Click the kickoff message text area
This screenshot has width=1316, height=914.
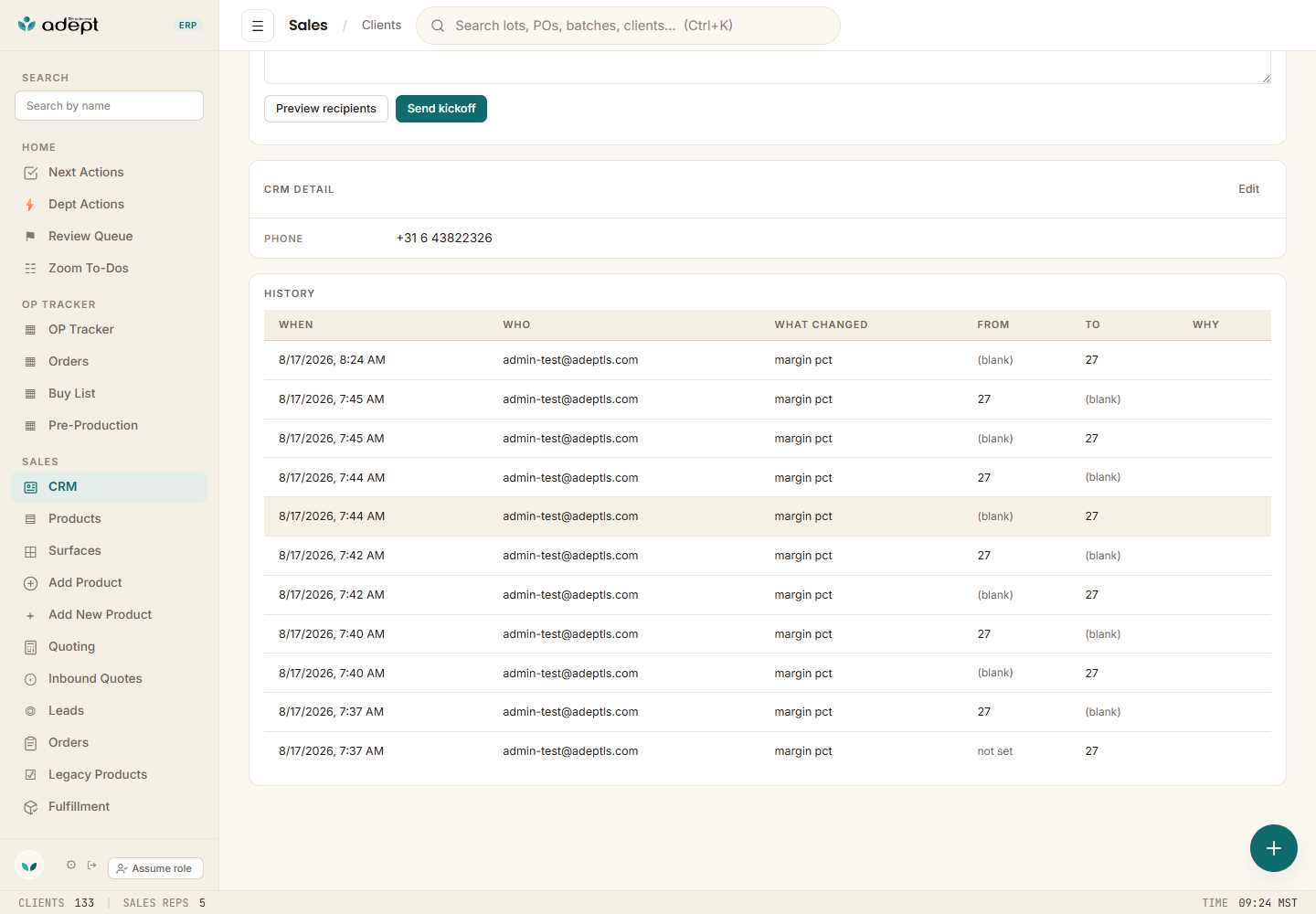coord(768,68)
